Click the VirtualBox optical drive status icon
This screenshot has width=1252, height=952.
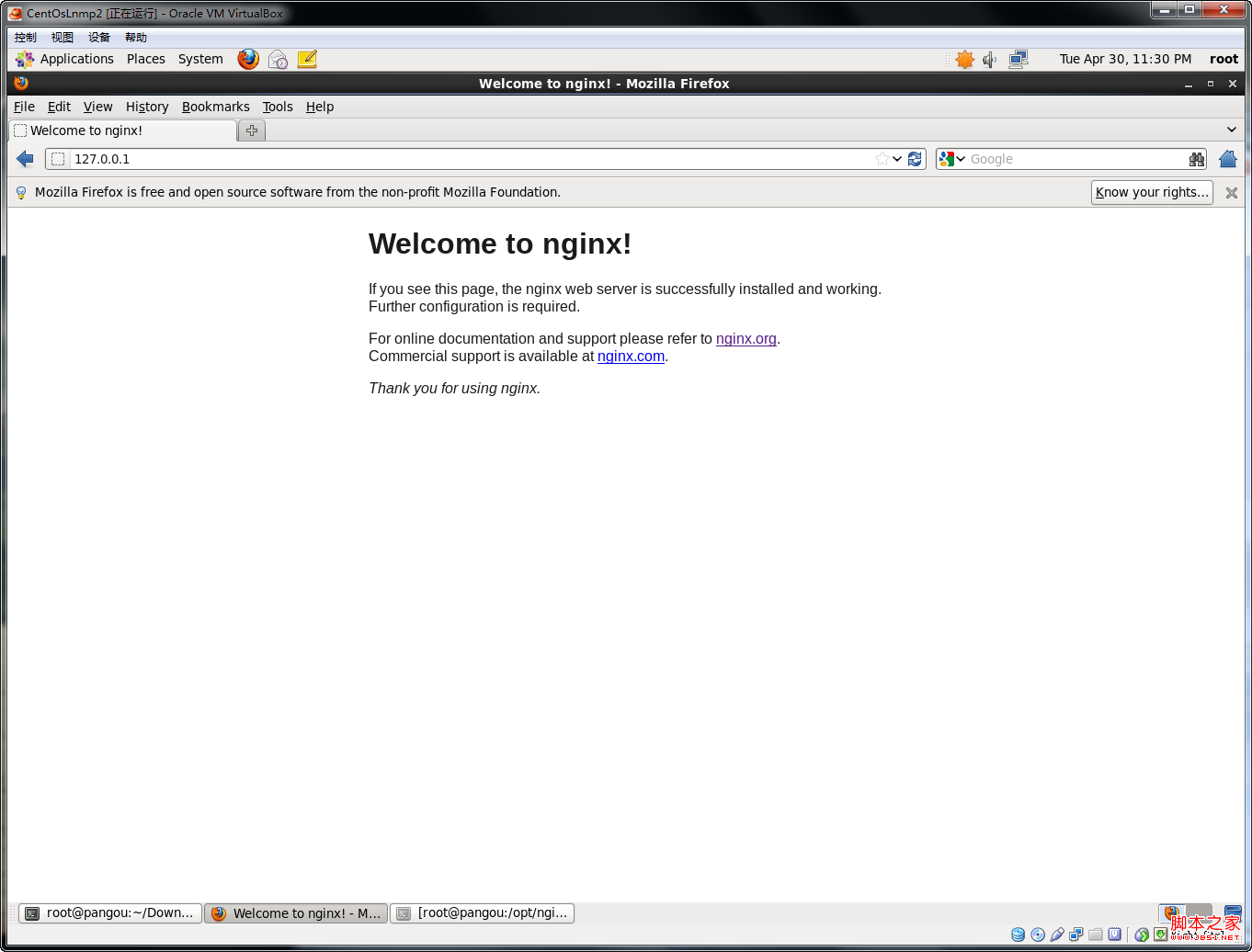pyautogui.click(x=1037, y=934)
